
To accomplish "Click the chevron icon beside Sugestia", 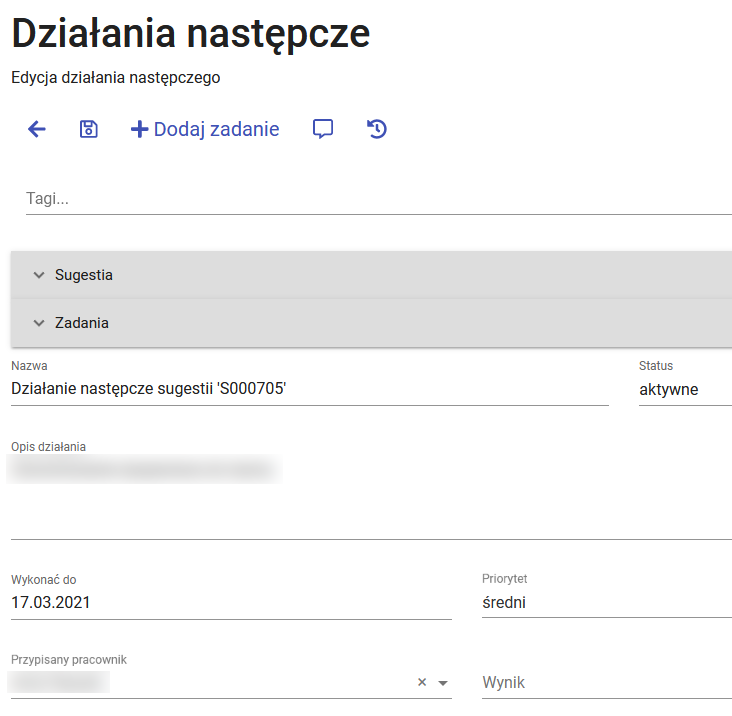I will coord(39,275).
